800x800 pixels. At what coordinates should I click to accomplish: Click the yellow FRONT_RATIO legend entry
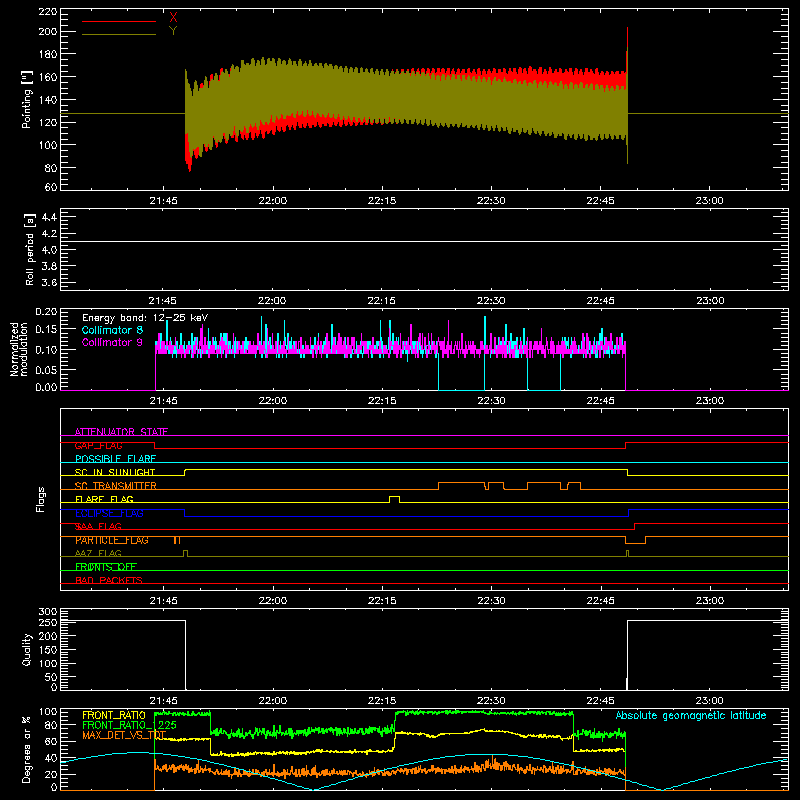[114, 715]
